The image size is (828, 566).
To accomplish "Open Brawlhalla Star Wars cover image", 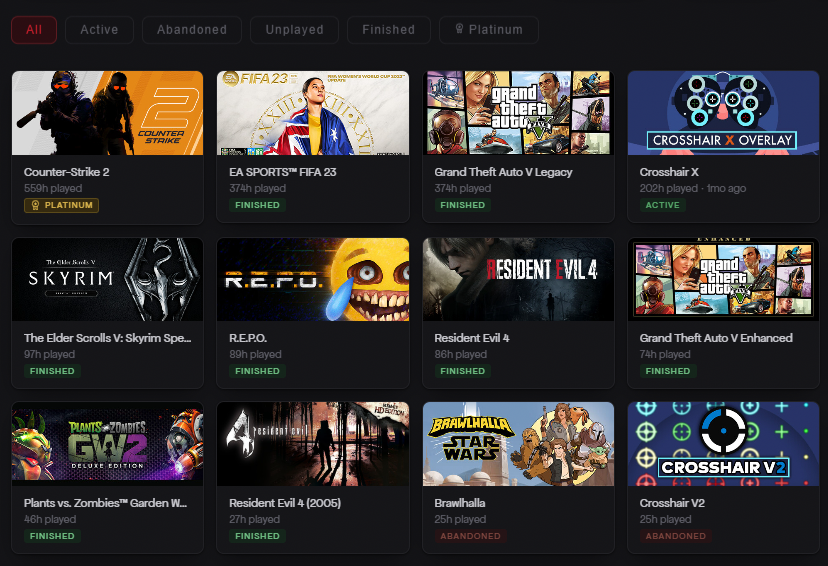I will 518,444.
